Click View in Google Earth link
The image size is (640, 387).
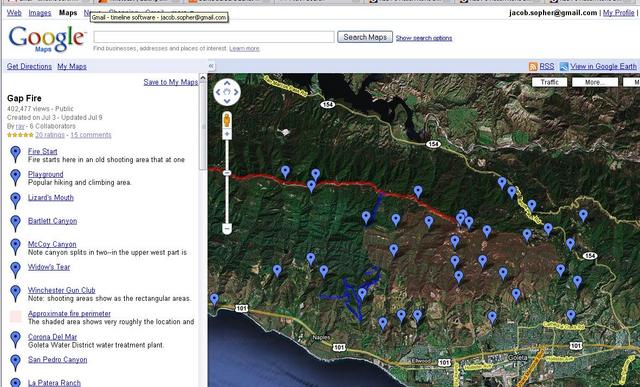tap(603, 66)
